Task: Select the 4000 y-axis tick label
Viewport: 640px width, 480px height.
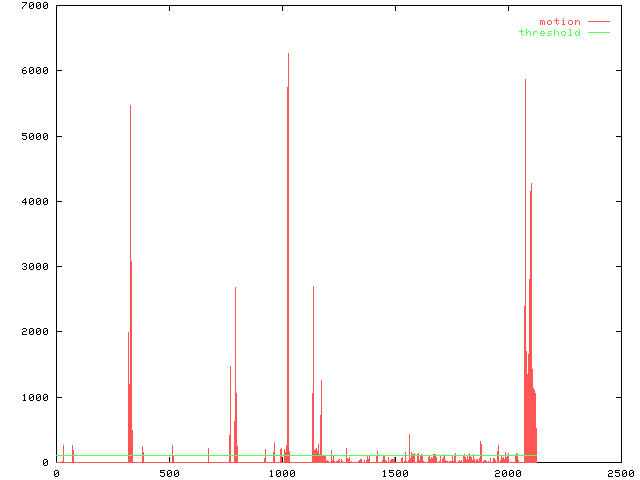Action: (34, 201)
